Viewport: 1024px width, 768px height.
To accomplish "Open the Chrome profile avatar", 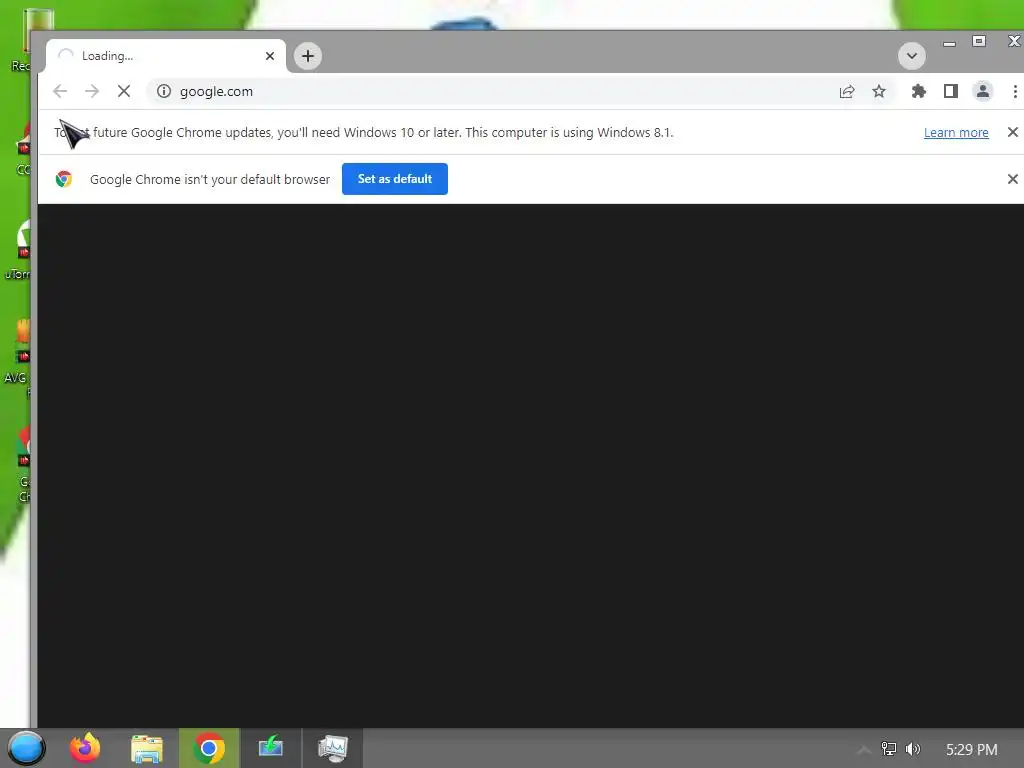I will (x=983, y=91).
